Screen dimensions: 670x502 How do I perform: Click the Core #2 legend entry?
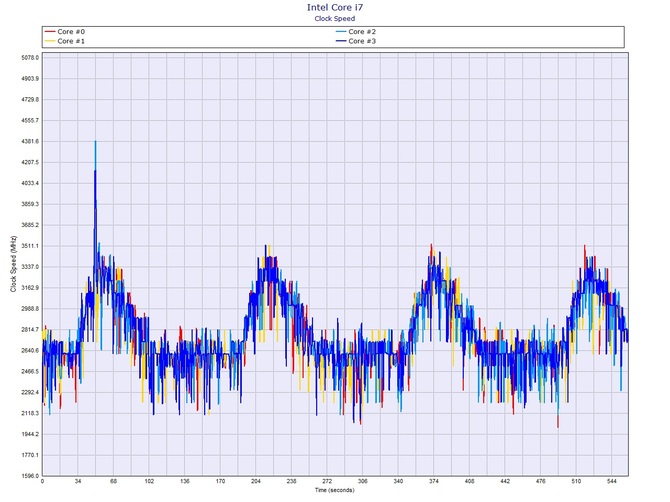tap(356, 32)
